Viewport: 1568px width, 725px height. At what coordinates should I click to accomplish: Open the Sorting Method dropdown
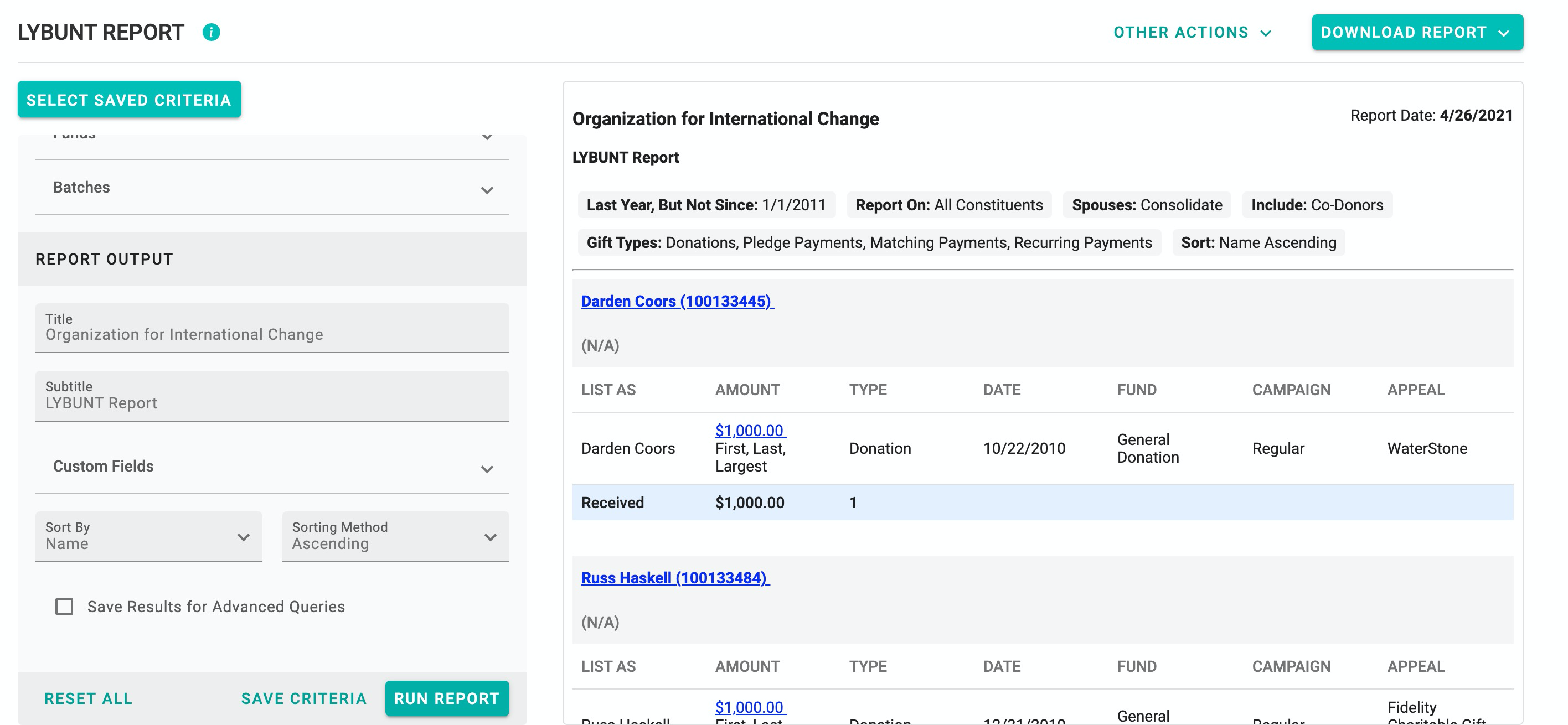coord(395,536)
